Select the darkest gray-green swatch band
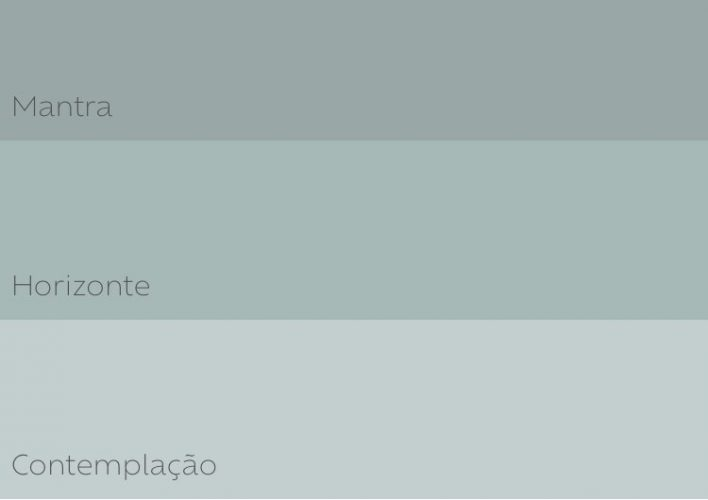The width and height of the screenshot is (708, 500). 354,70
